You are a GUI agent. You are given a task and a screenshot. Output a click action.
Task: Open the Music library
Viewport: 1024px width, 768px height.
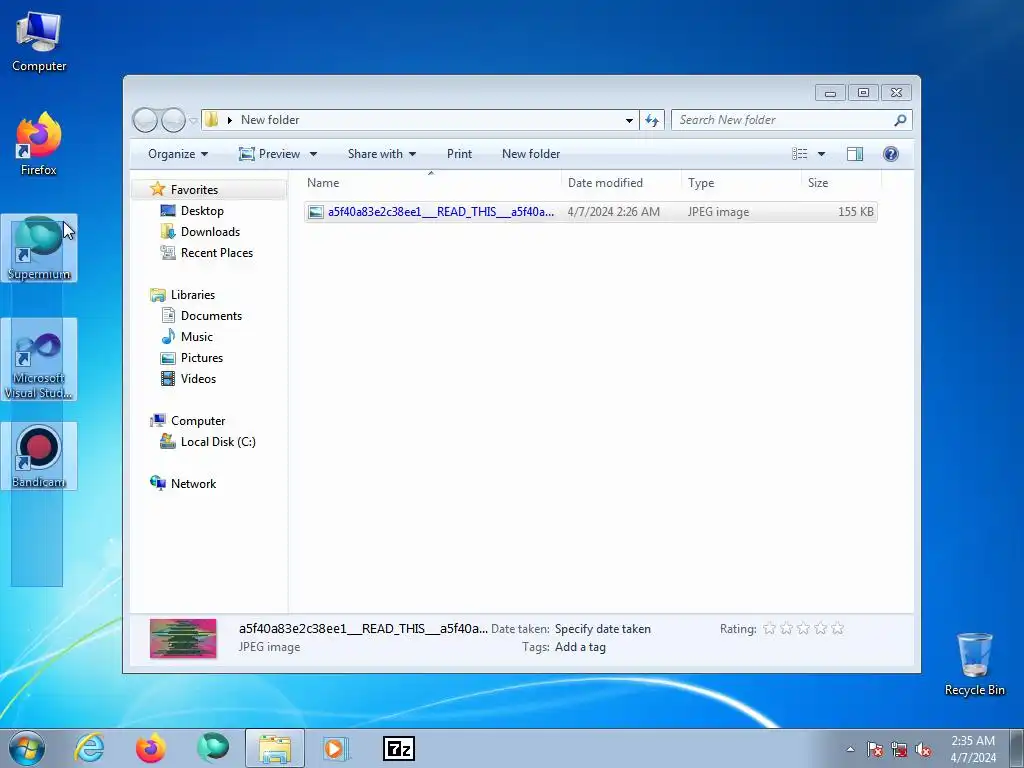tap(197, 336)
